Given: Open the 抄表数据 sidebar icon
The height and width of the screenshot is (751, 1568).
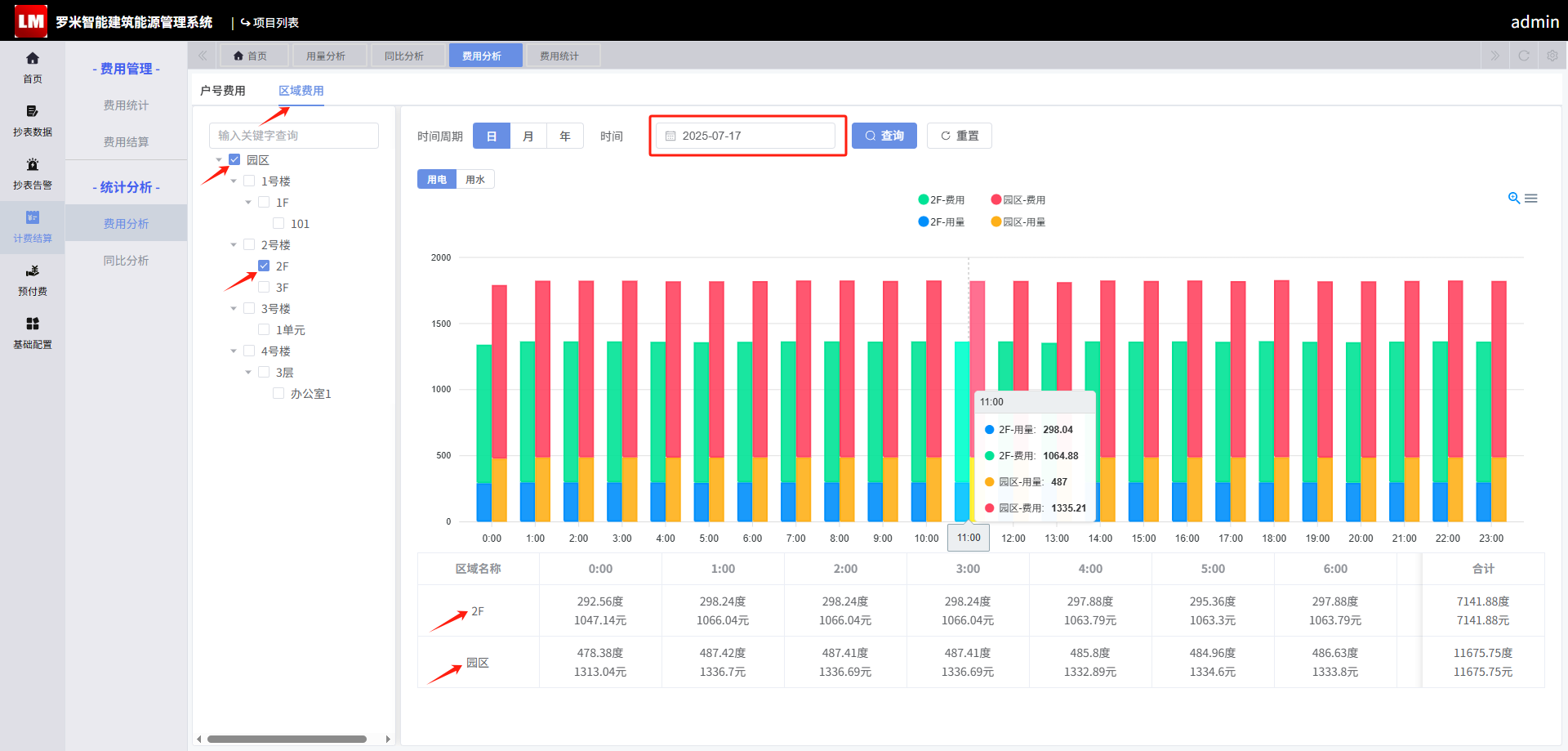Looking at the screenshot, I should 33,112.
